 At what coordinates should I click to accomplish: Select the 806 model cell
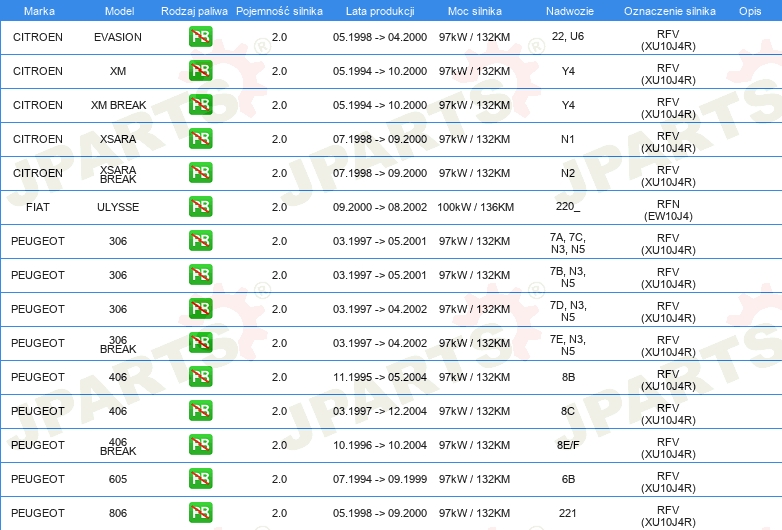click(x=118, y=513)
